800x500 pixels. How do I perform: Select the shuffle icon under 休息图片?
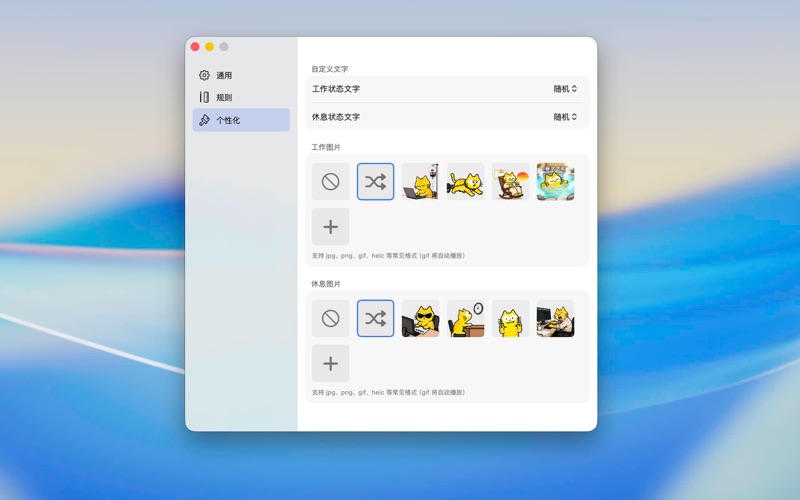coord(376,318)
